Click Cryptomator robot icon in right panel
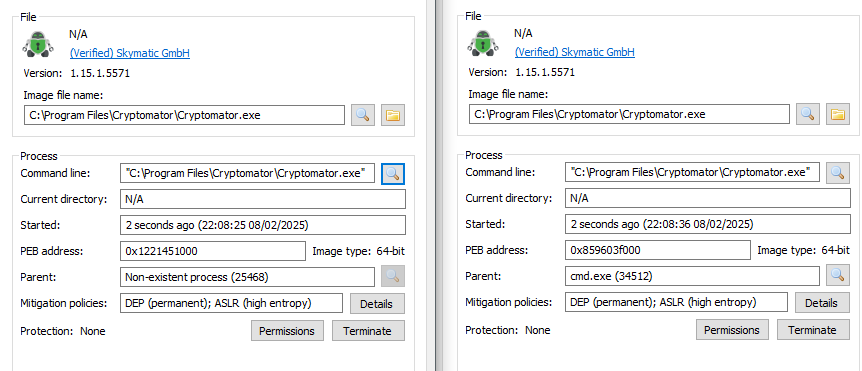Screen dimensions: 862x371 click(x=483, y=43)
